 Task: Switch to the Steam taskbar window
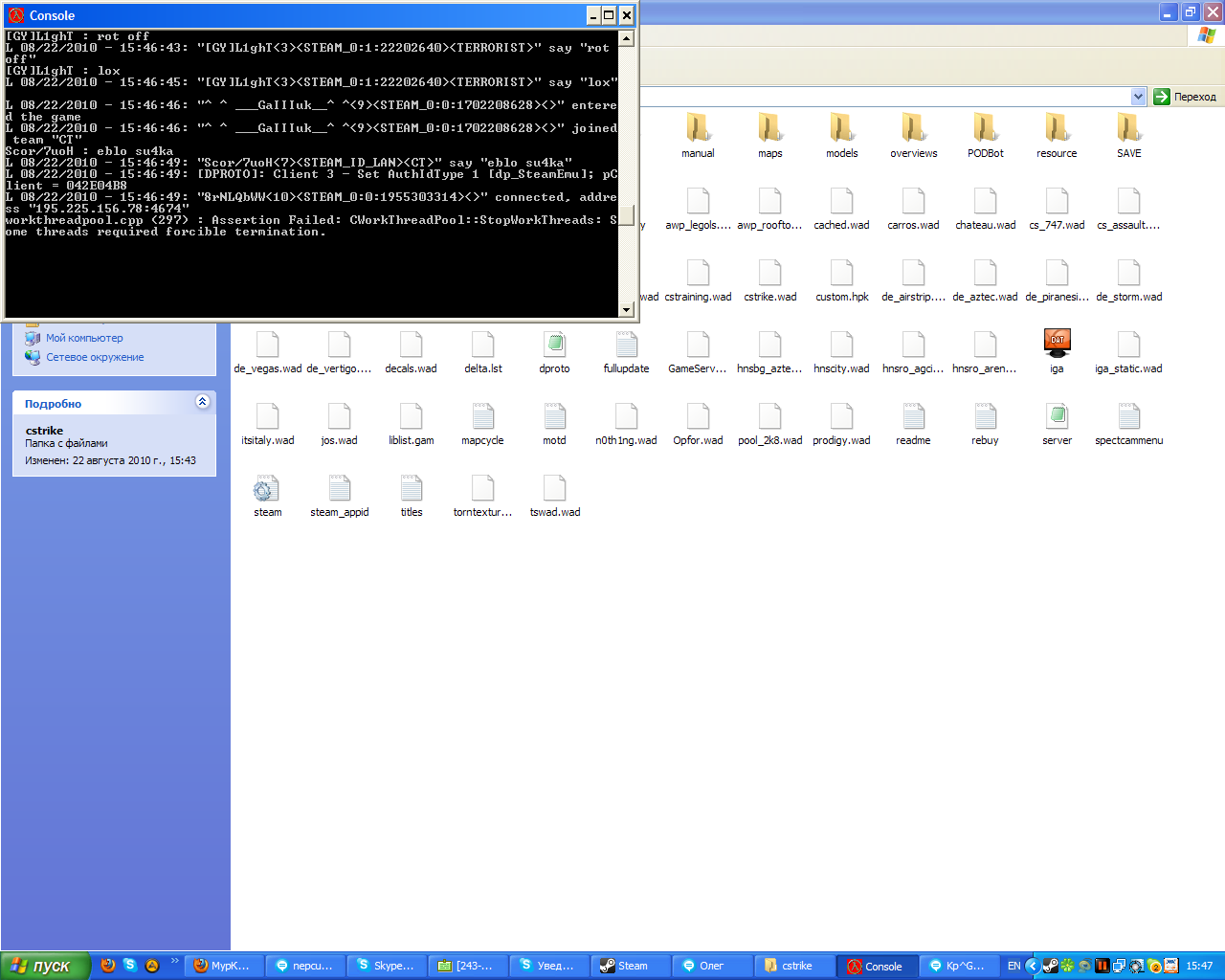point(630,966)
